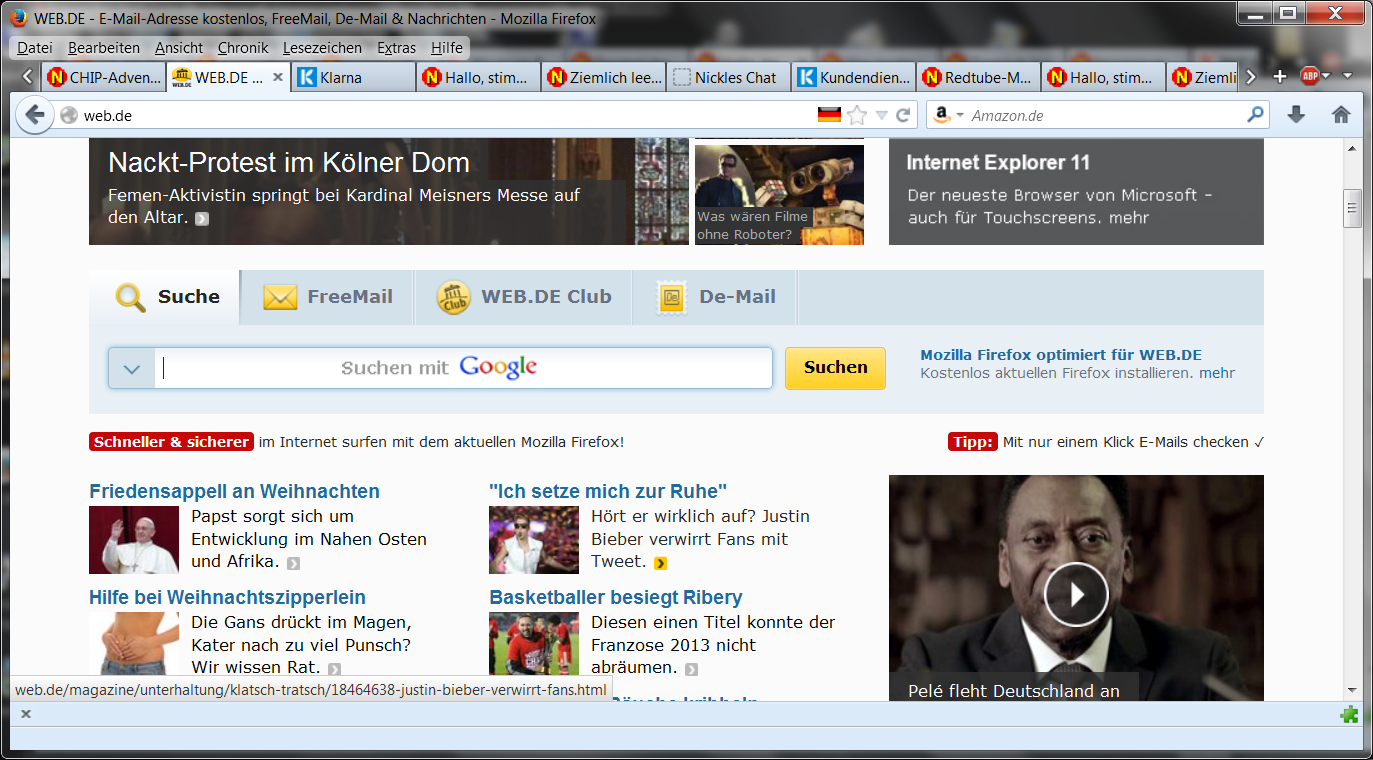Open the Datei menu
The image size is (1373, 760).
click(x=34, y=48)
